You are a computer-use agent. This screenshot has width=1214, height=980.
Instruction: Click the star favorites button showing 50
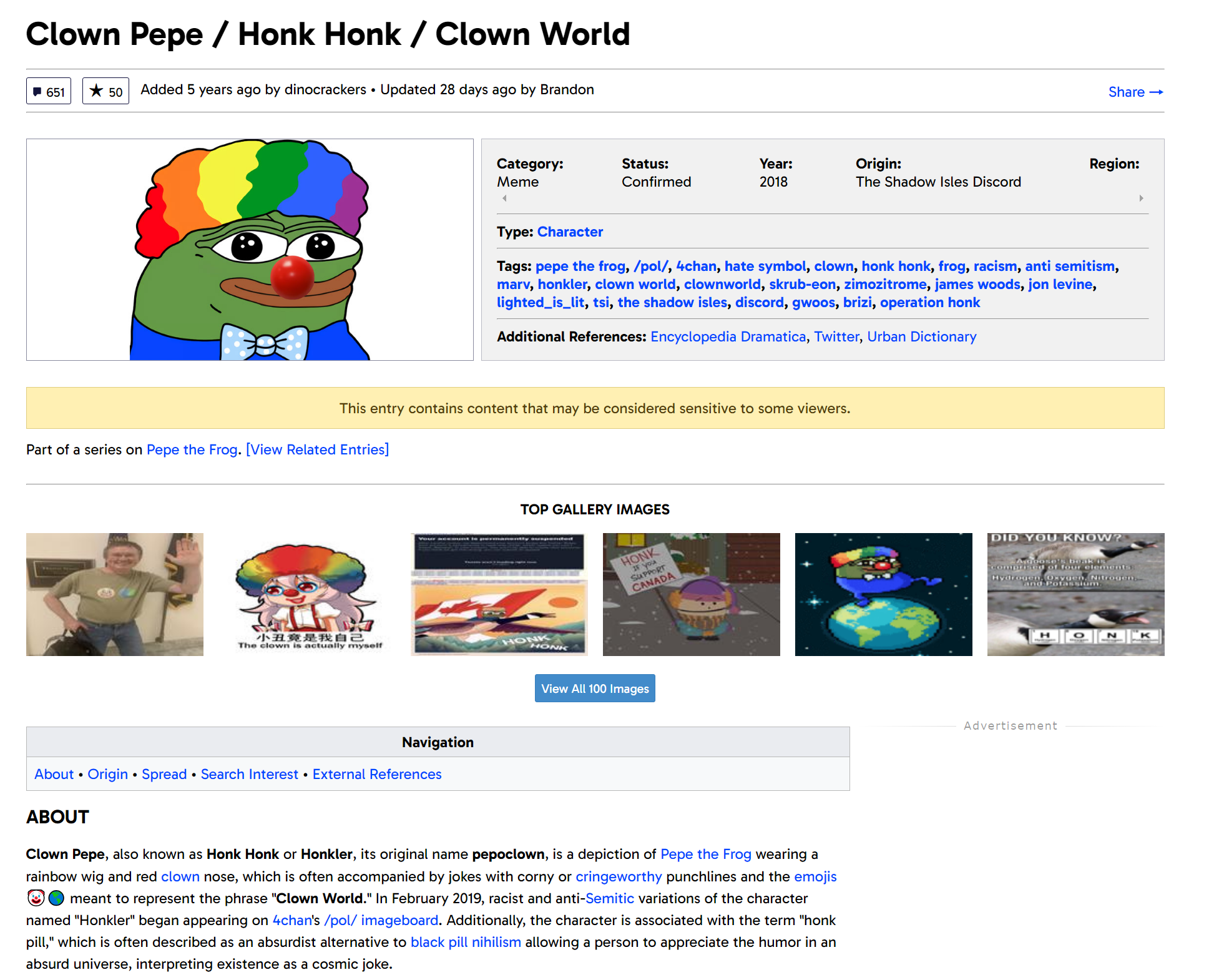[105, 91]
